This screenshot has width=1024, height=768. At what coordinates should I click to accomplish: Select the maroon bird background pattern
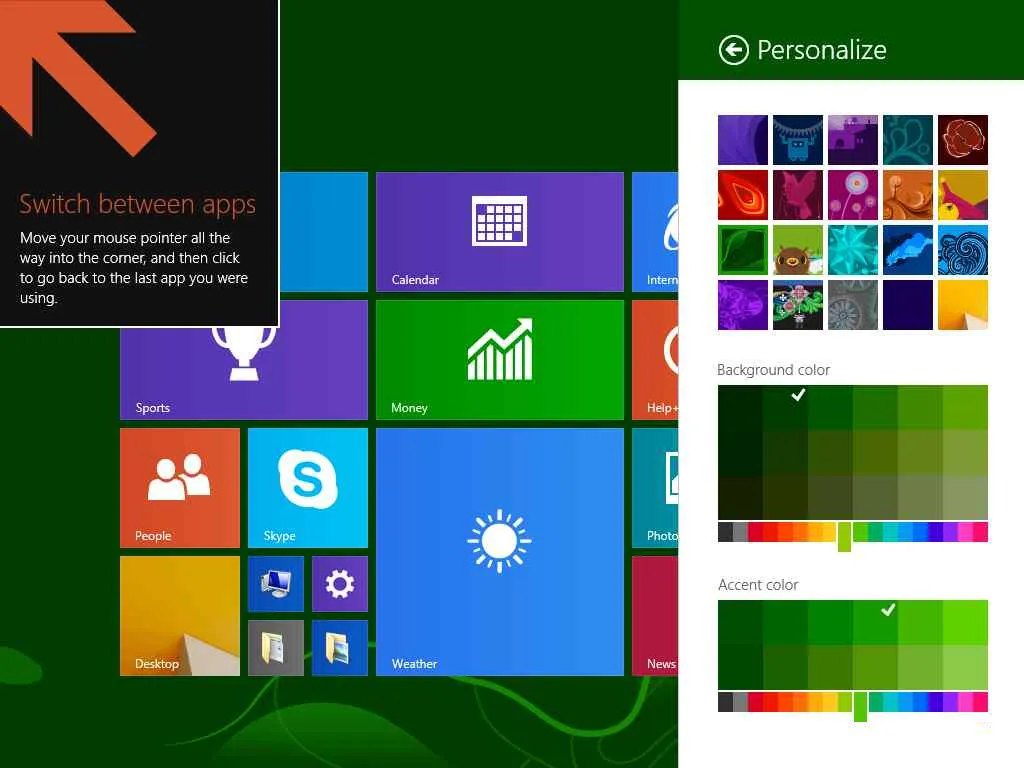coord(797,195)
